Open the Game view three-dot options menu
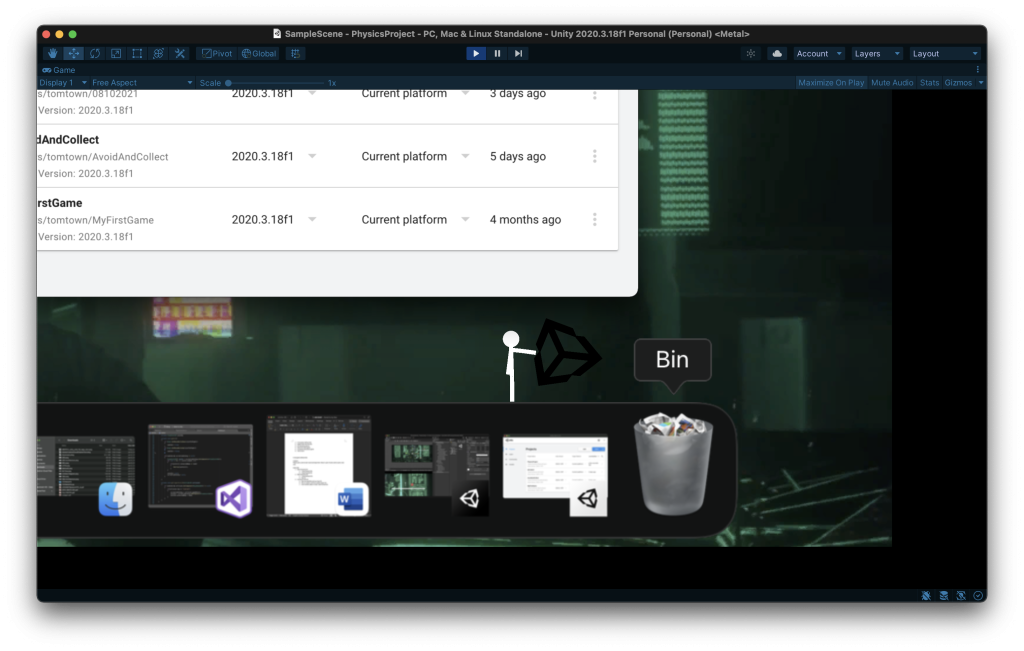The width and height of the screenshot is (1024, 651). click(978, 70)
